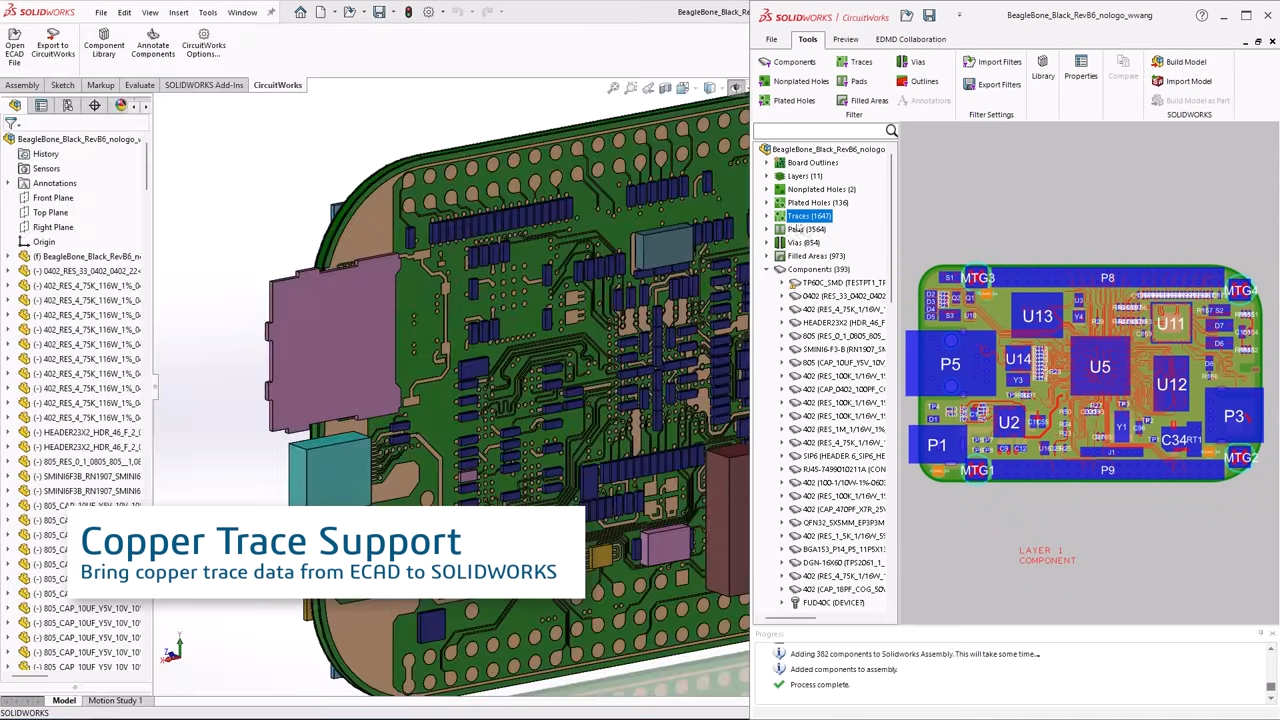
Task: Select the Motion Study 1 tab
Action: click(114, 701)
